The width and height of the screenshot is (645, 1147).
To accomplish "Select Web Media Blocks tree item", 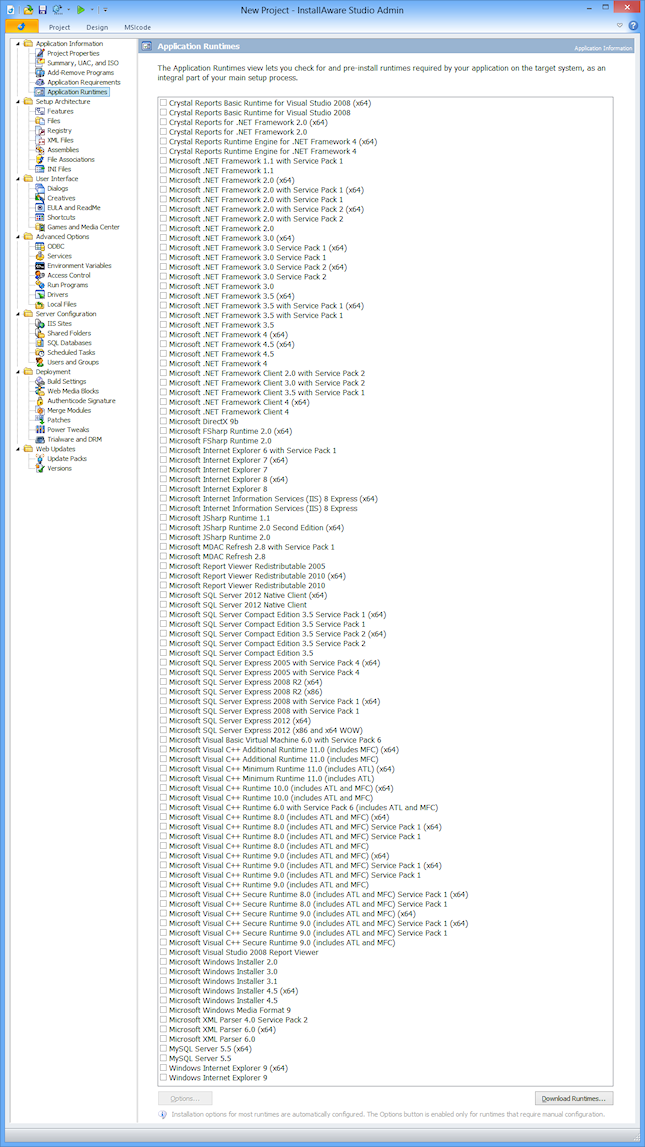I will tap(73, 391).
